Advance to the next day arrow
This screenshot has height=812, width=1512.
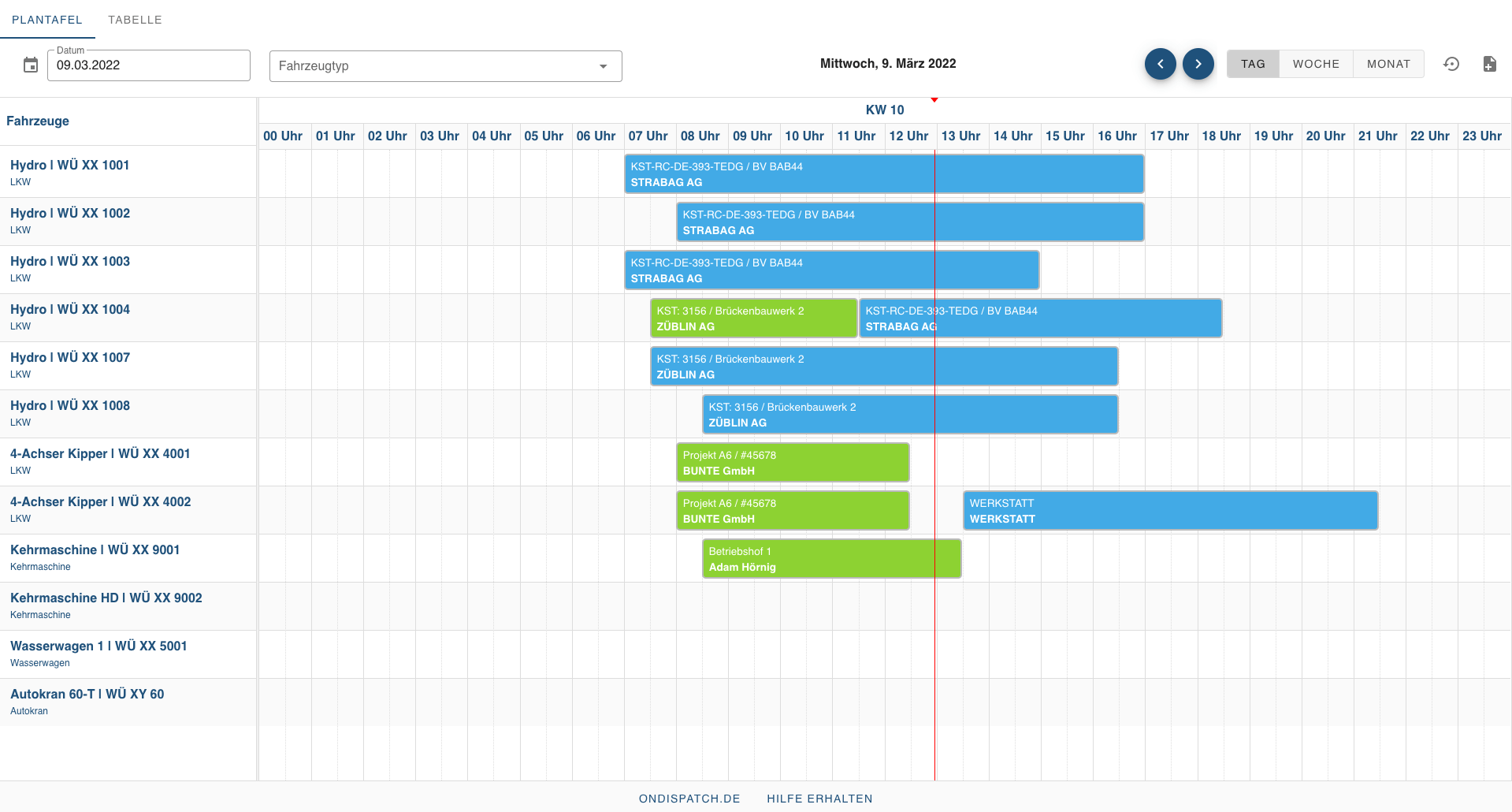1198,64
